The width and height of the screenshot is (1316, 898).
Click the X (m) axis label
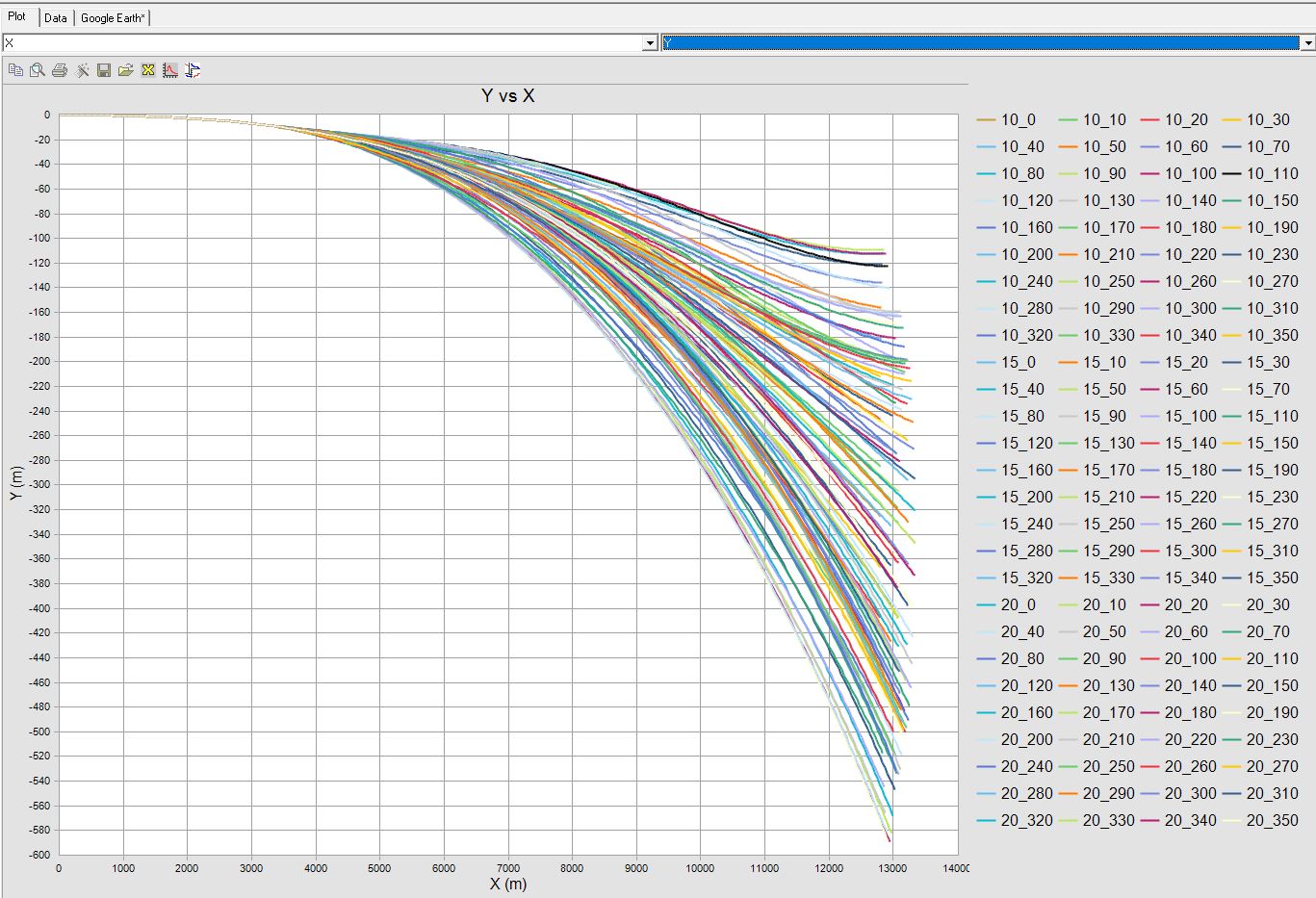507,884
